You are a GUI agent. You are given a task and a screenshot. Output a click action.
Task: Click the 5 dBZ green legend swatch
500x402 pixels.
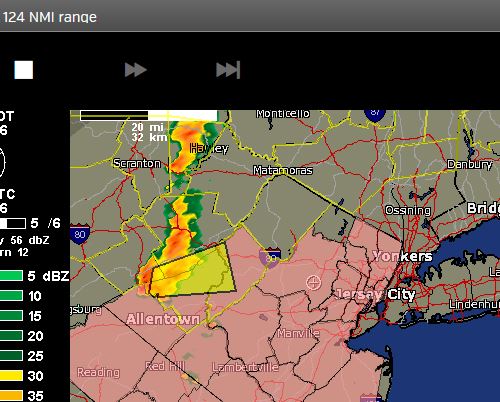tap(11, 276)
